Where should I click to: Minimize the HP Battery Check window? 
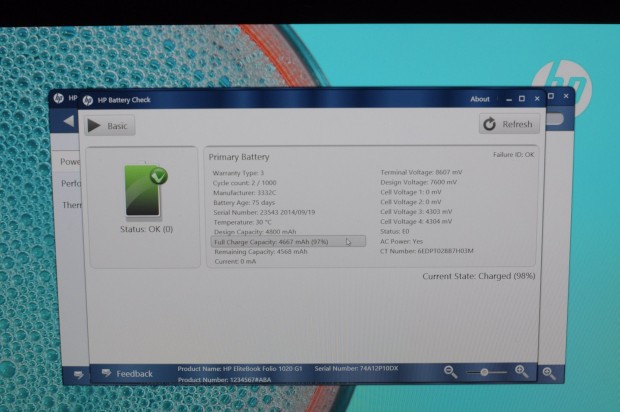pyautogui.click(x=507, y=99)
